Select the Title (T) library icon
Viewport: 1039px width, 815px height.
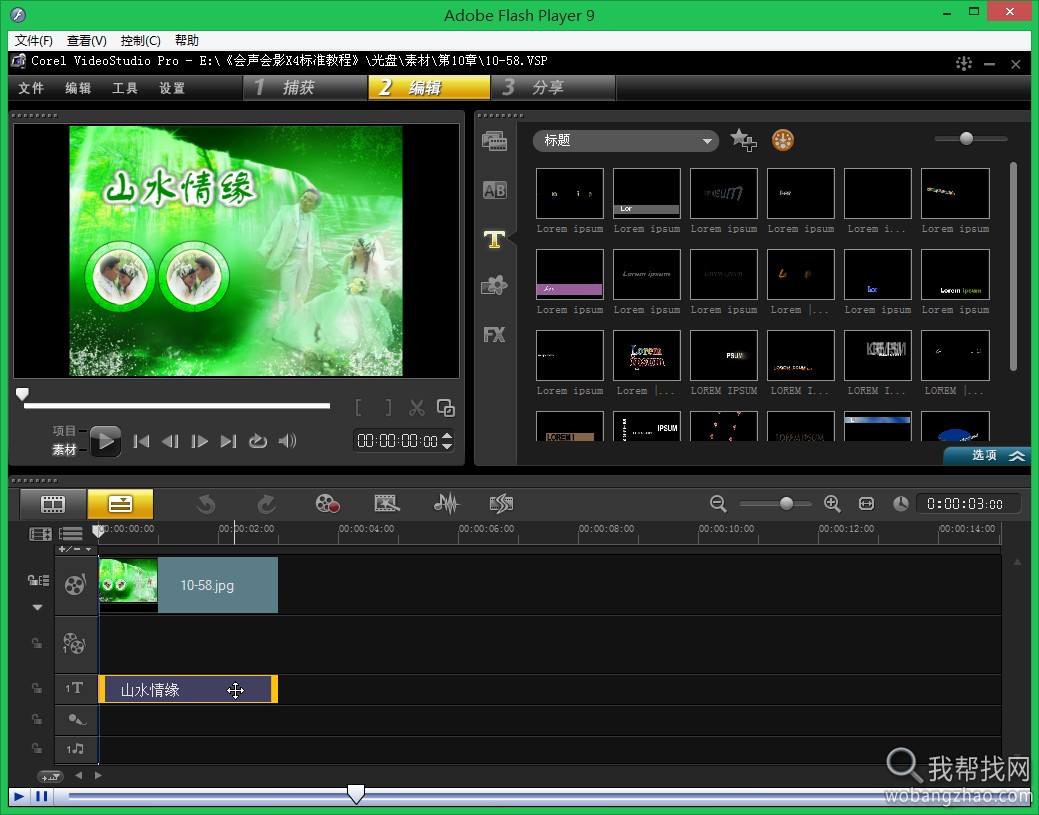tap(494, 239)
